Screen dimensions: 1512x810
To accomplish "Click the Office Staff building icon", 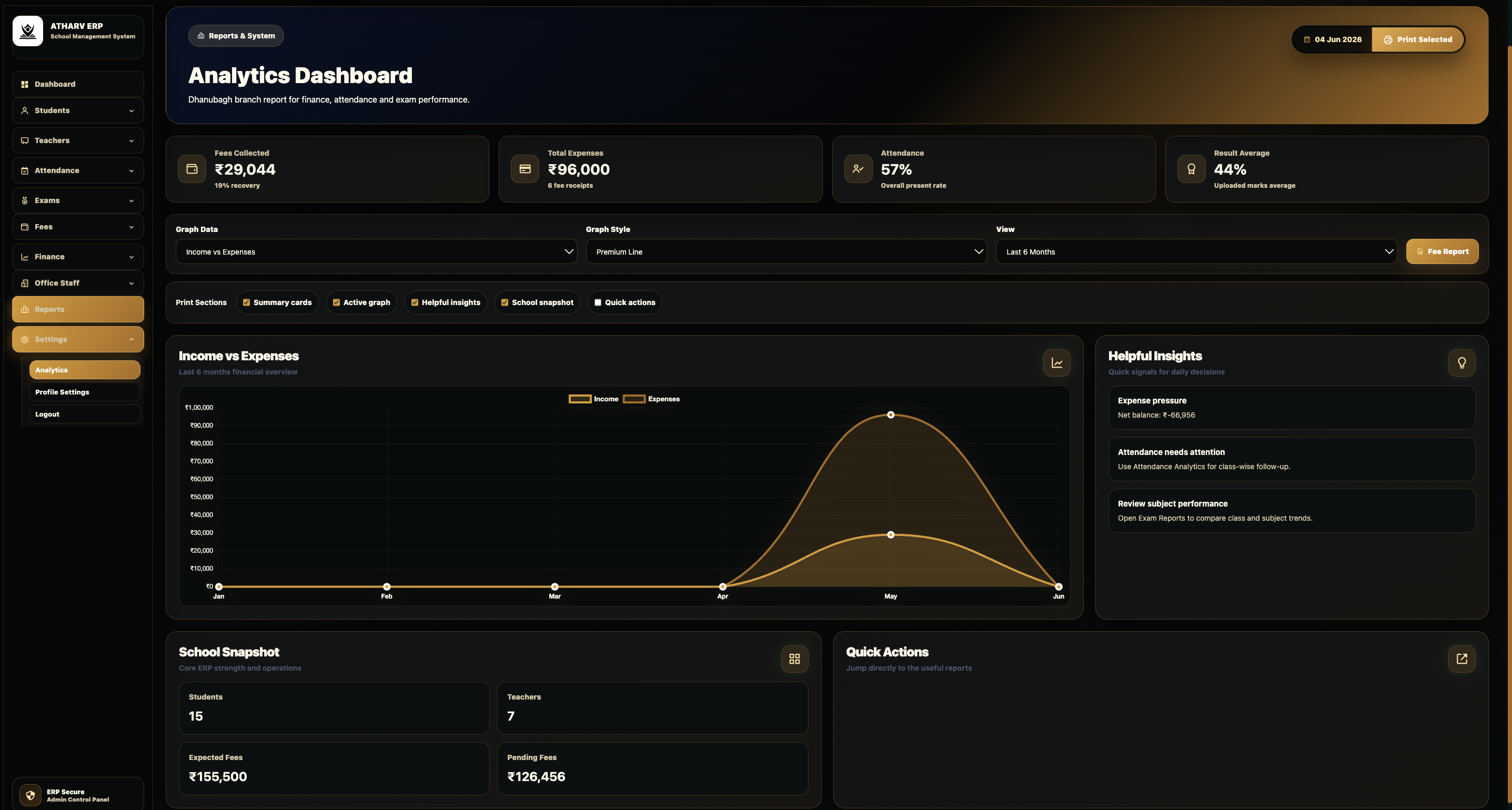I will (25, 283).
